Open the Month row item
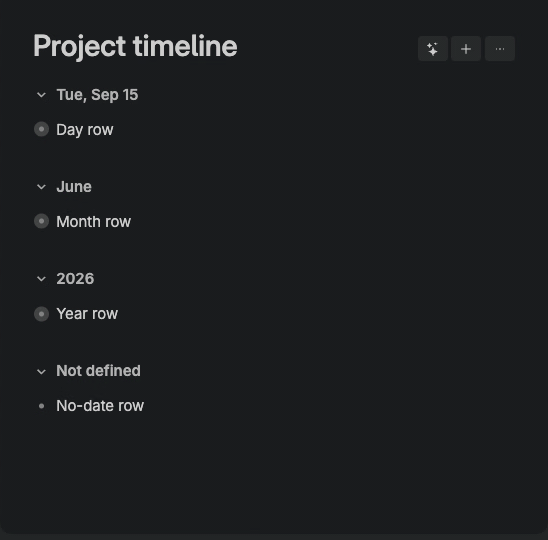 click(x=94, y=222)
